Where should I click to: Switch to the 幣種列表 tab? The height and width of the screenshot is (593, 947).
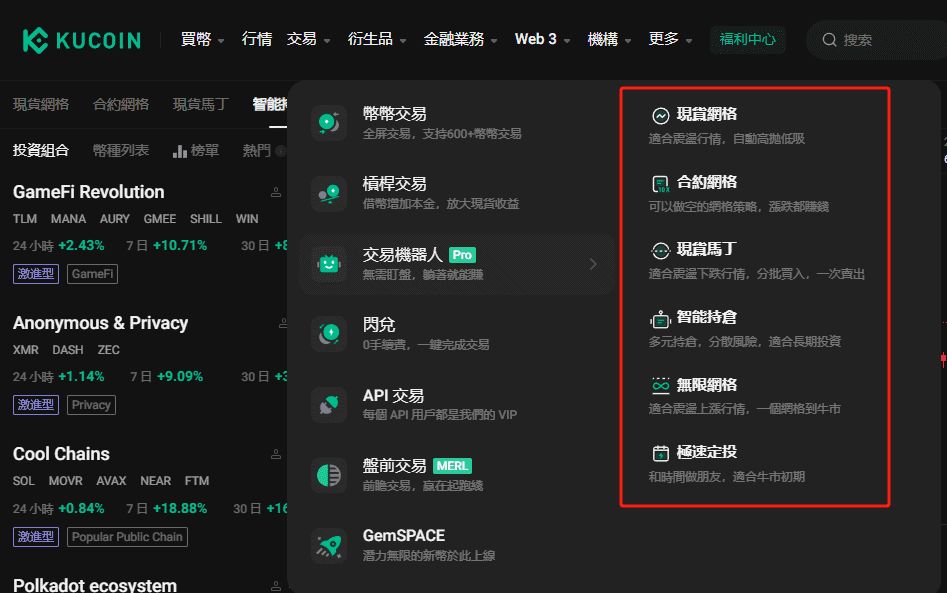coord(121,150)
